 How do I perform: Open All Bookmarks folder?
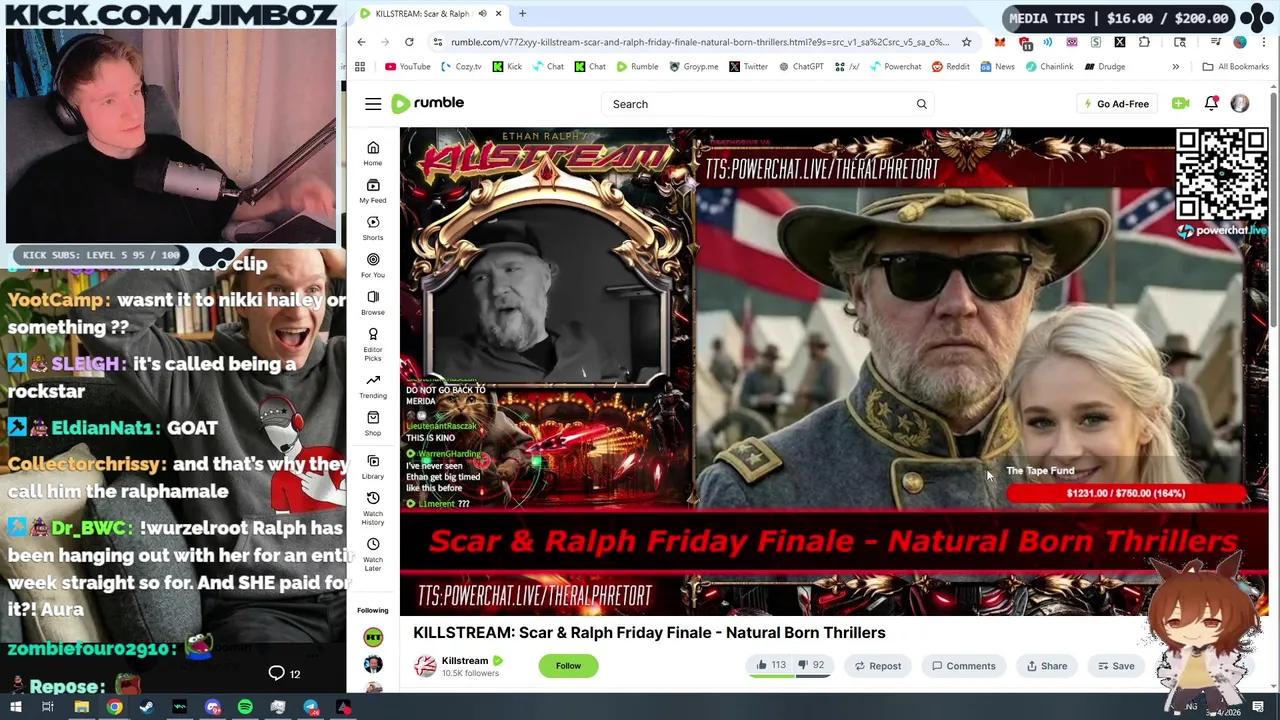click(1235, 67)
